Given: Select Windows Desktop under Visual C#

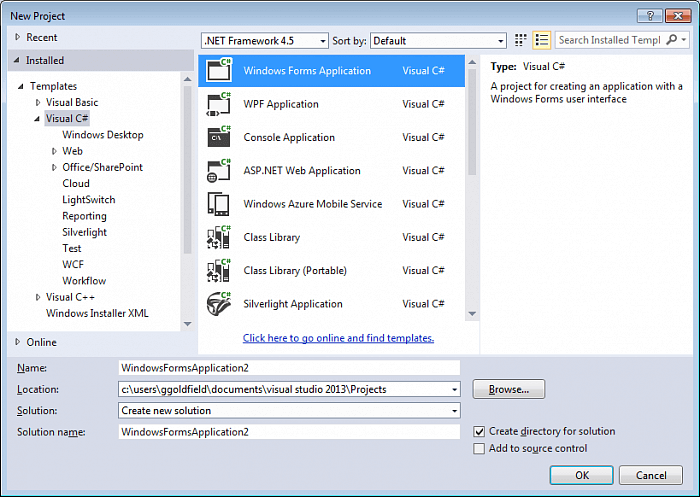Looking at the screenshot, I should coord(102,135).
